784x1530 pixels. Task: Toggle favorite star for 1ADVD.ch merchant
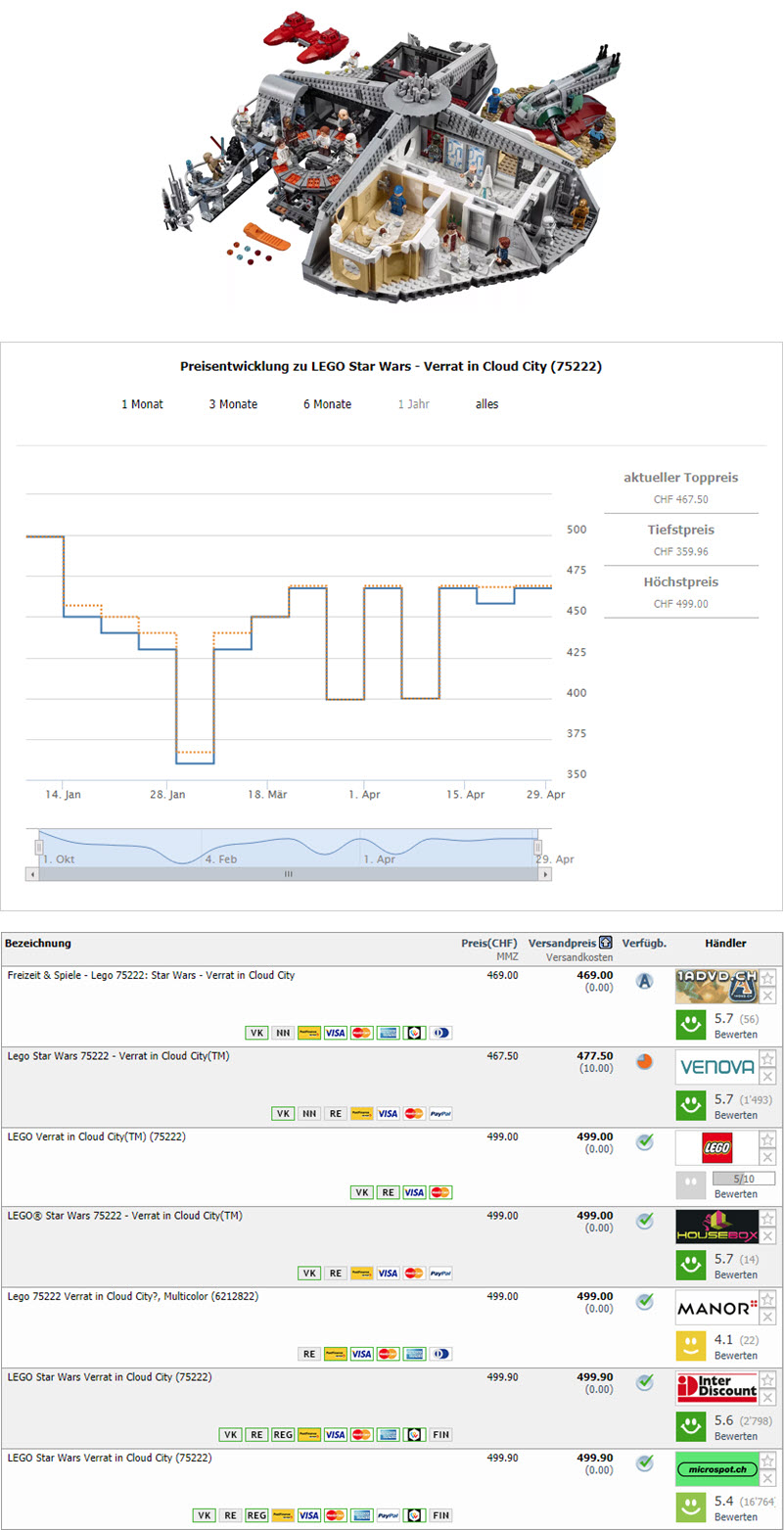click(x=768, y=978)
